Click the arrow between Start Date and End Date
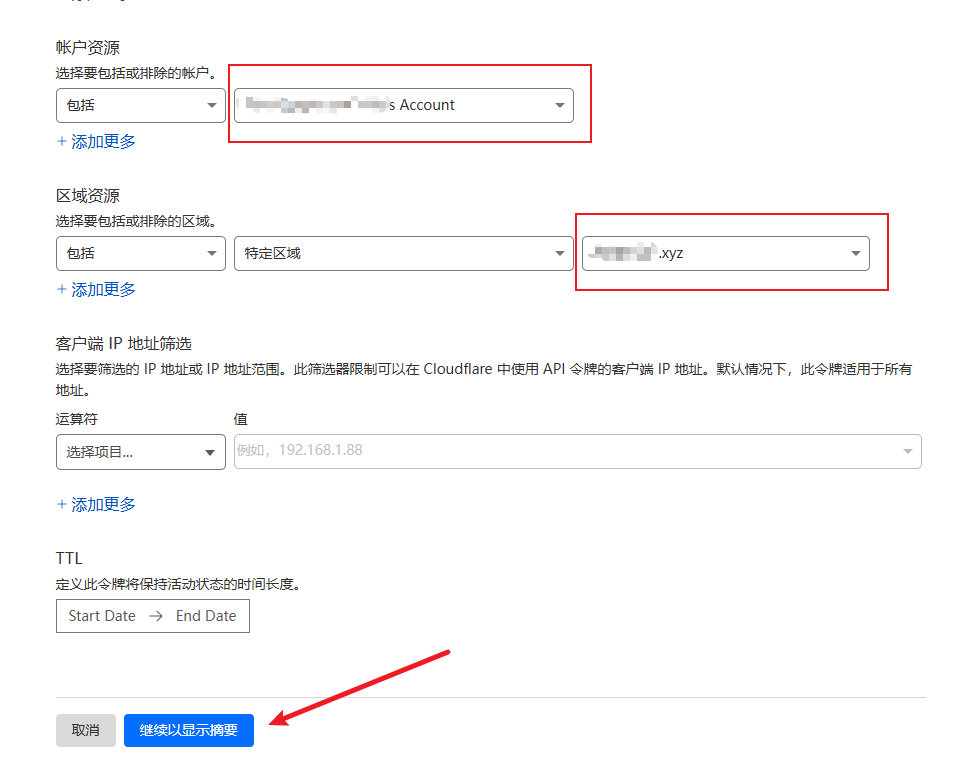Screen dimensions: 968x783 156,617
